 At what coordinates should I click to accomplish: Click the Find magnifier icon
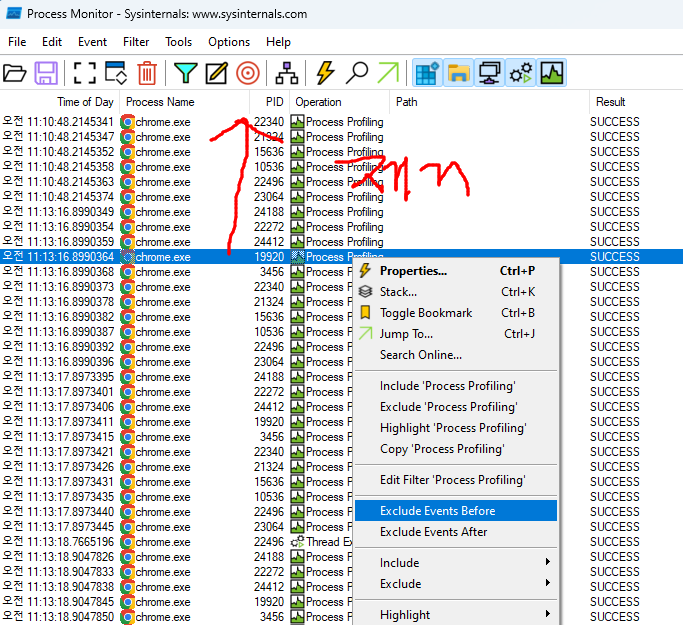tap(357, 73)
